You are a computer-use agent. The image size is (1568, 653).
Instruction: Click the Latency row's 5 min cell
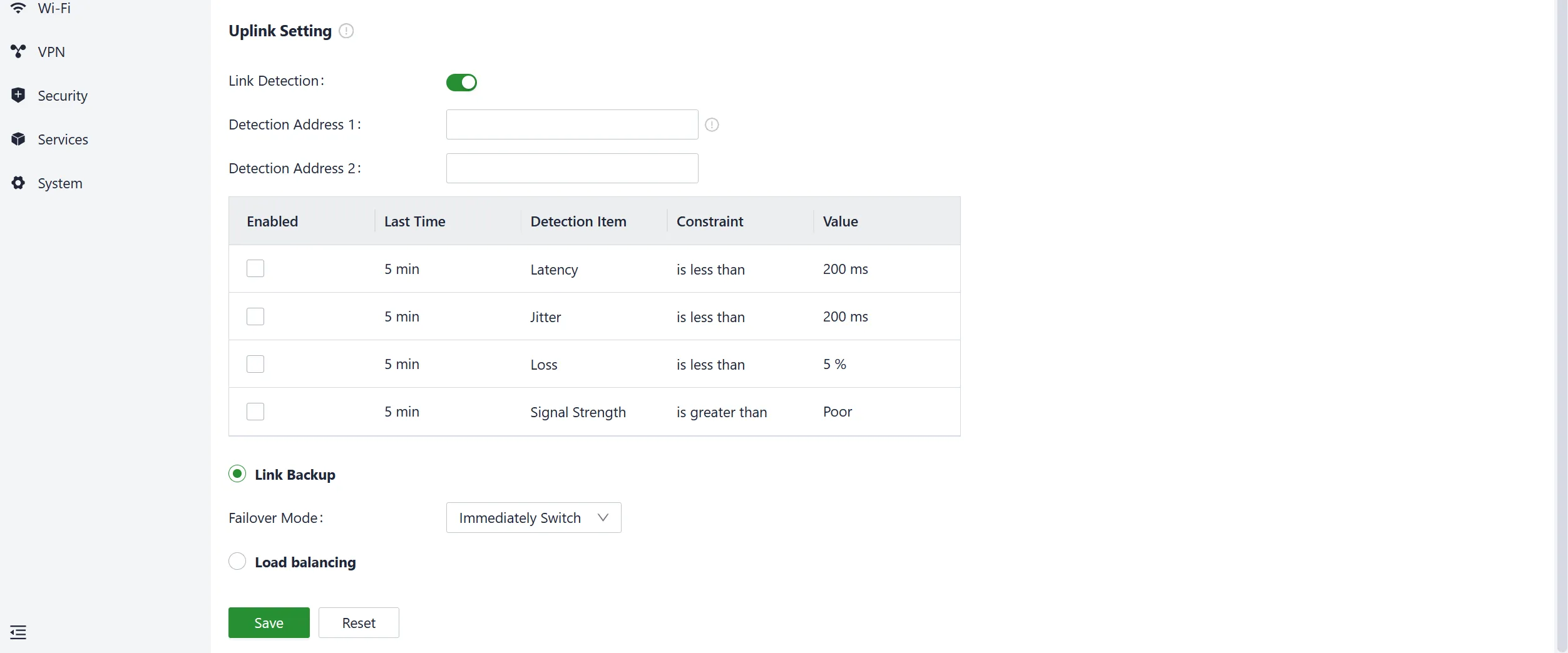402,269
